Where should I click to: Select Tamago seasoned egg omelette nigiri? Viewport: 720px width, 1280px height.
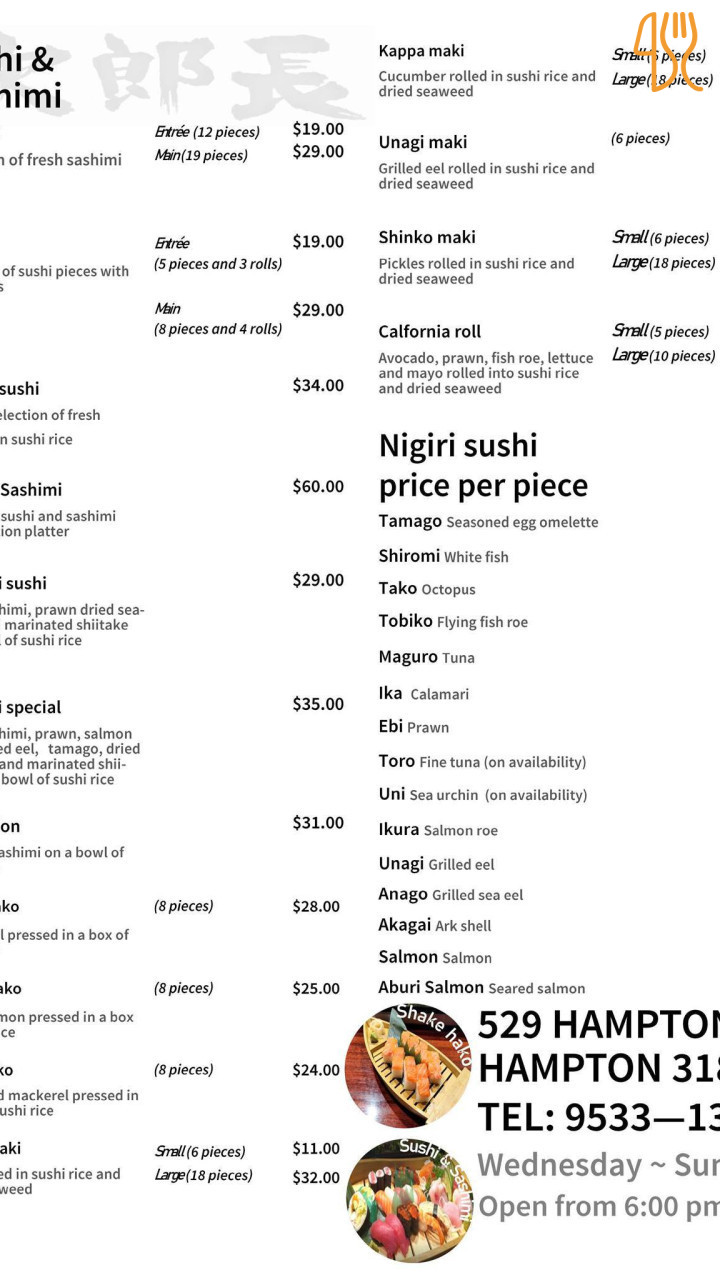(488, 521)
